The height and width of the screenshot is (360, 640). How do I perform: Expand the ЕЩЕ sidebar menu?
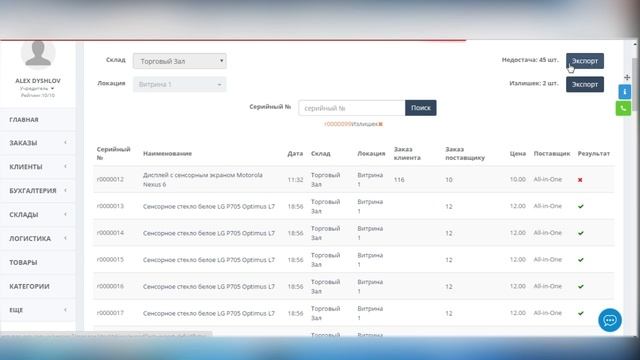[x=38, y=310]
